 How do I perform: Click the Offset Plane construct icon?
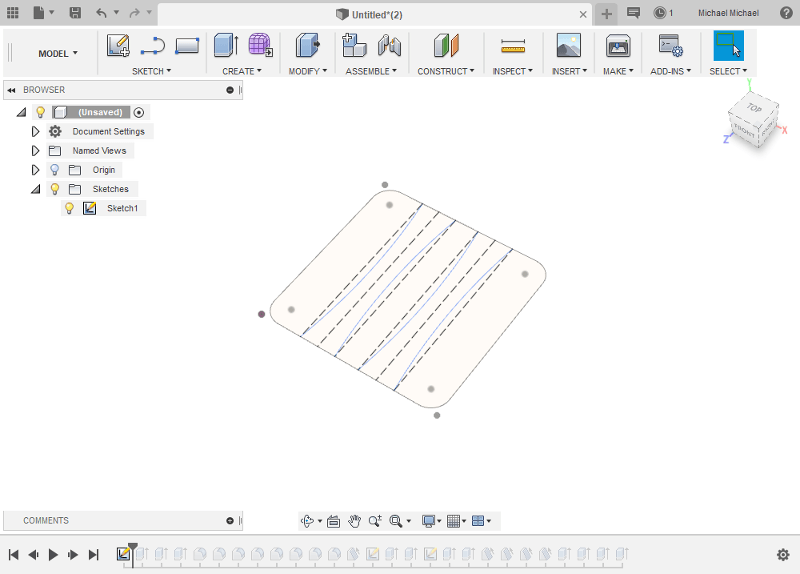coord(446,45)
